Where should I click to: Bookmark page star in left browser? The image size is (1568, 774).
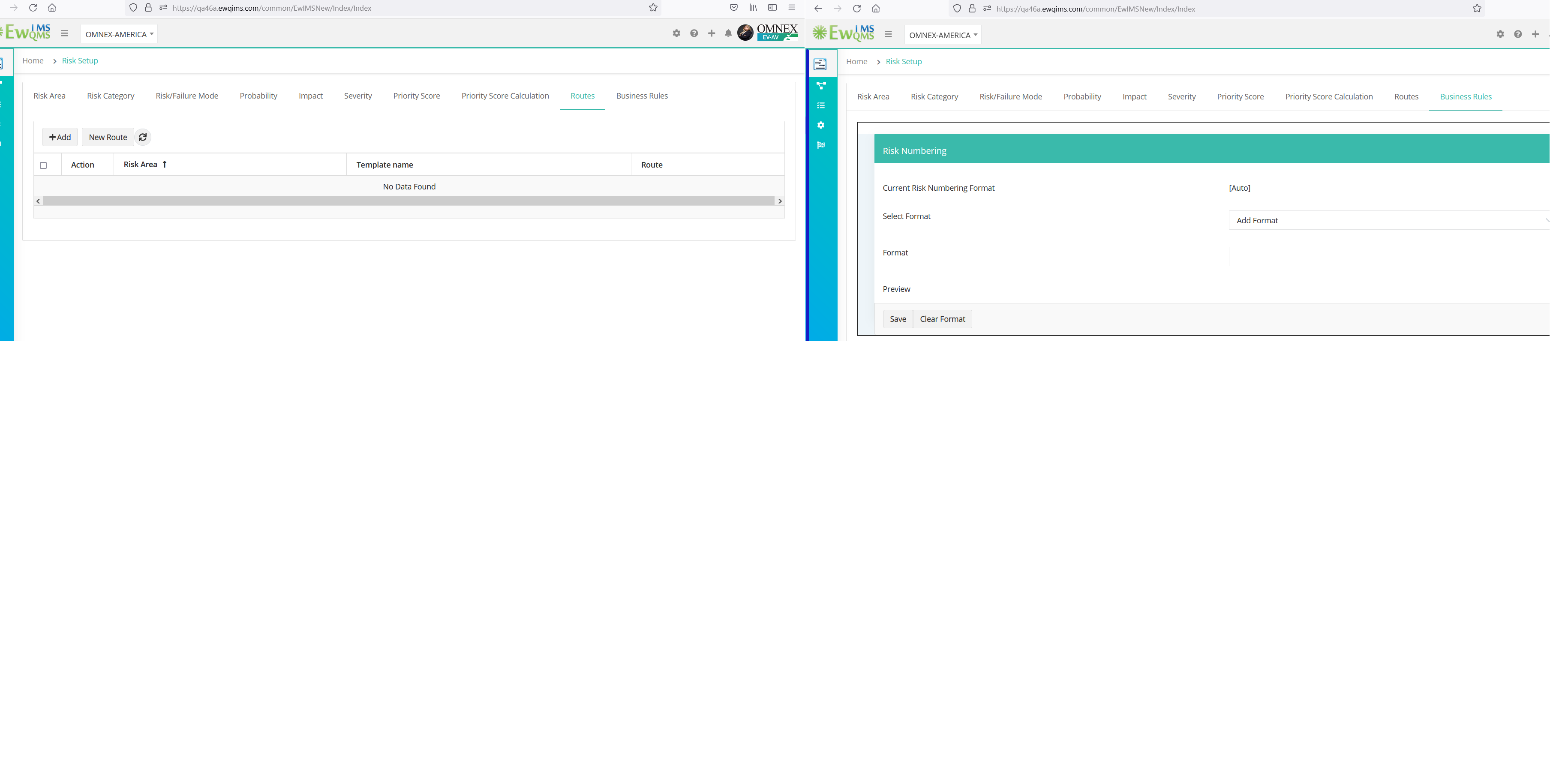653,8
